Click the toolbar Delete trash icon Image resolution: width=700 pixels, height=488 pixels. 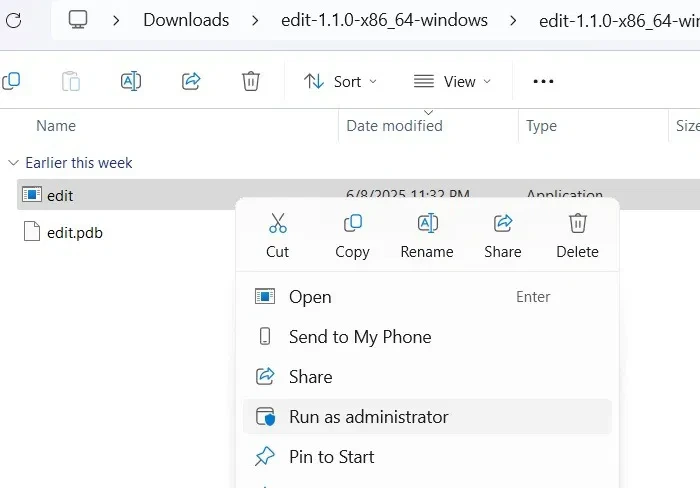coord(251,81)
